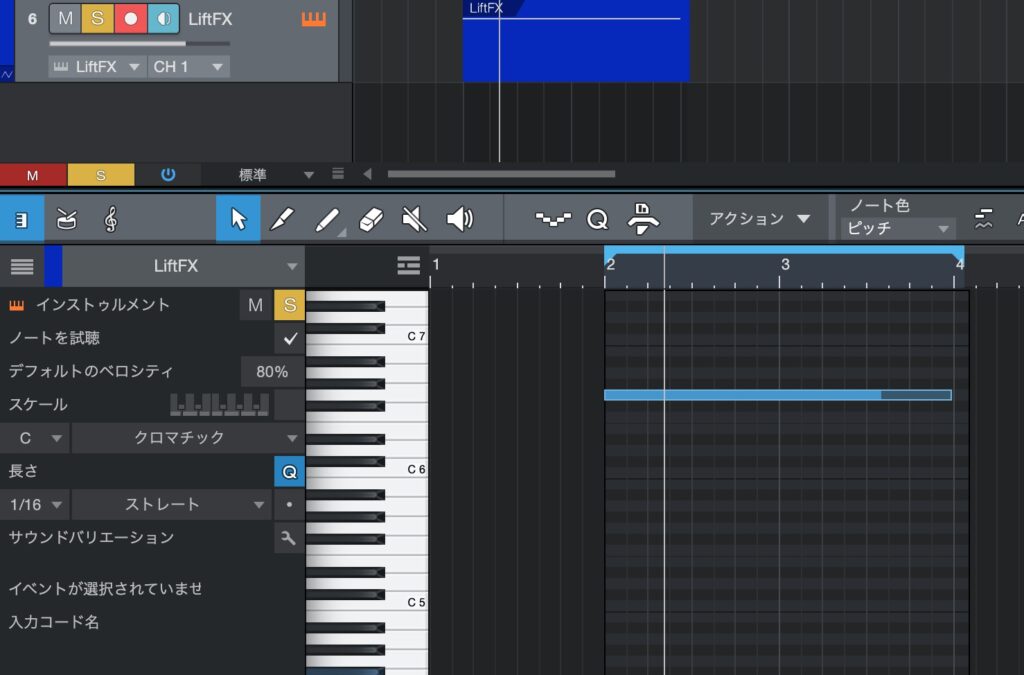Open sound variation wrench settings
This screenshot has width=1024, height=675.
tap(289, 538)
